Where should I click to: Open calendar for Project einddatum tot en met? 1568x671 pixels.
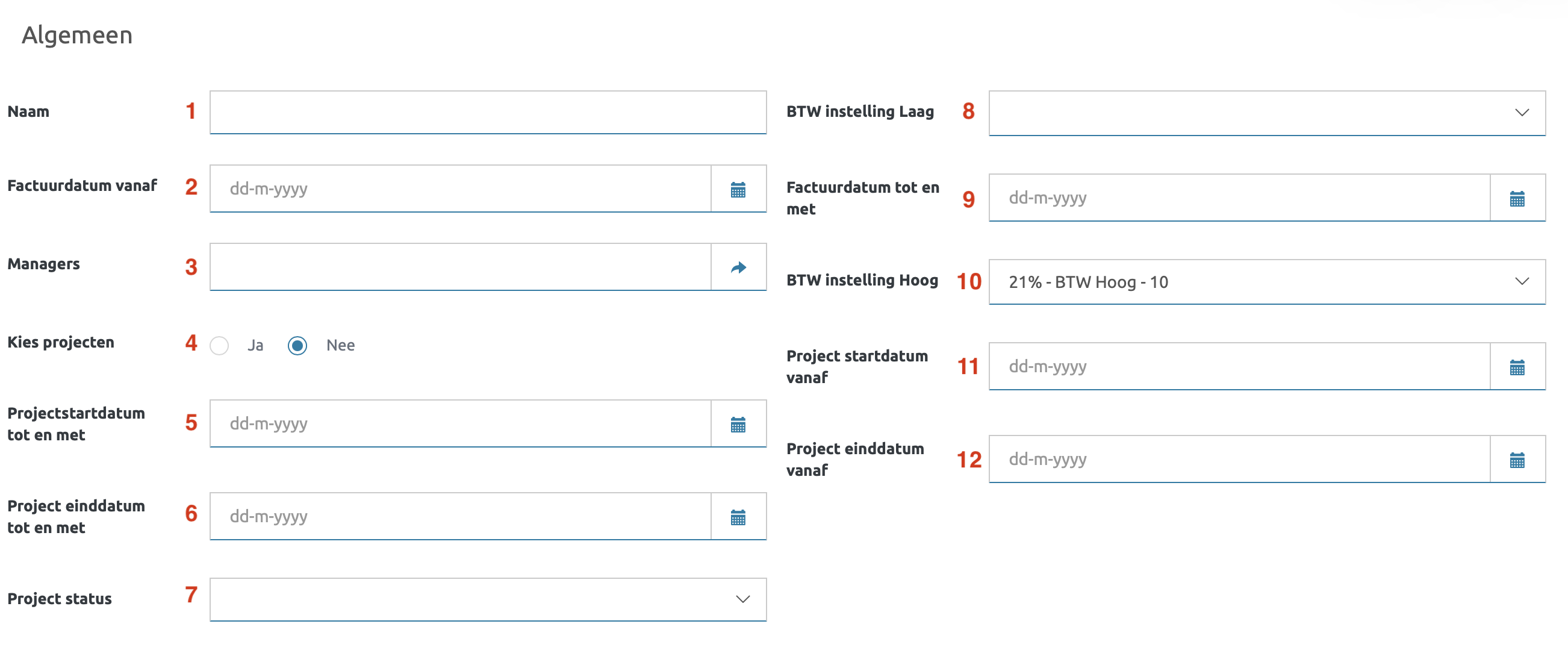[738, 517]
